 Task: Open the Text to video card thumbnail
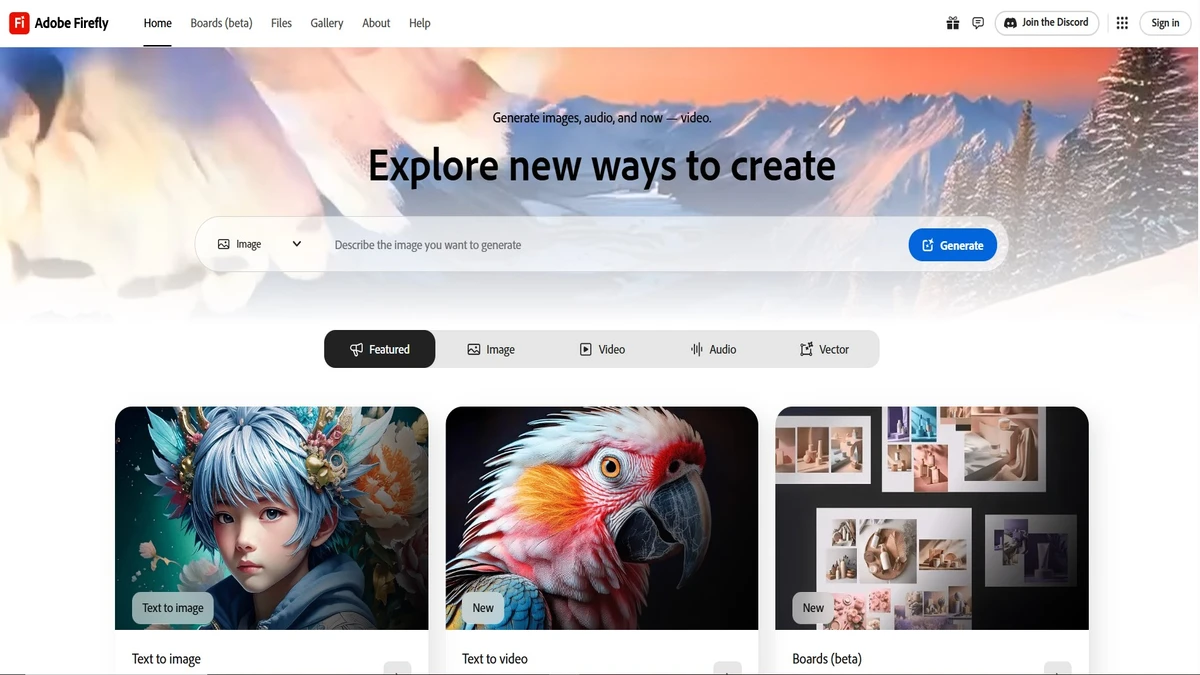pos(601,517)
